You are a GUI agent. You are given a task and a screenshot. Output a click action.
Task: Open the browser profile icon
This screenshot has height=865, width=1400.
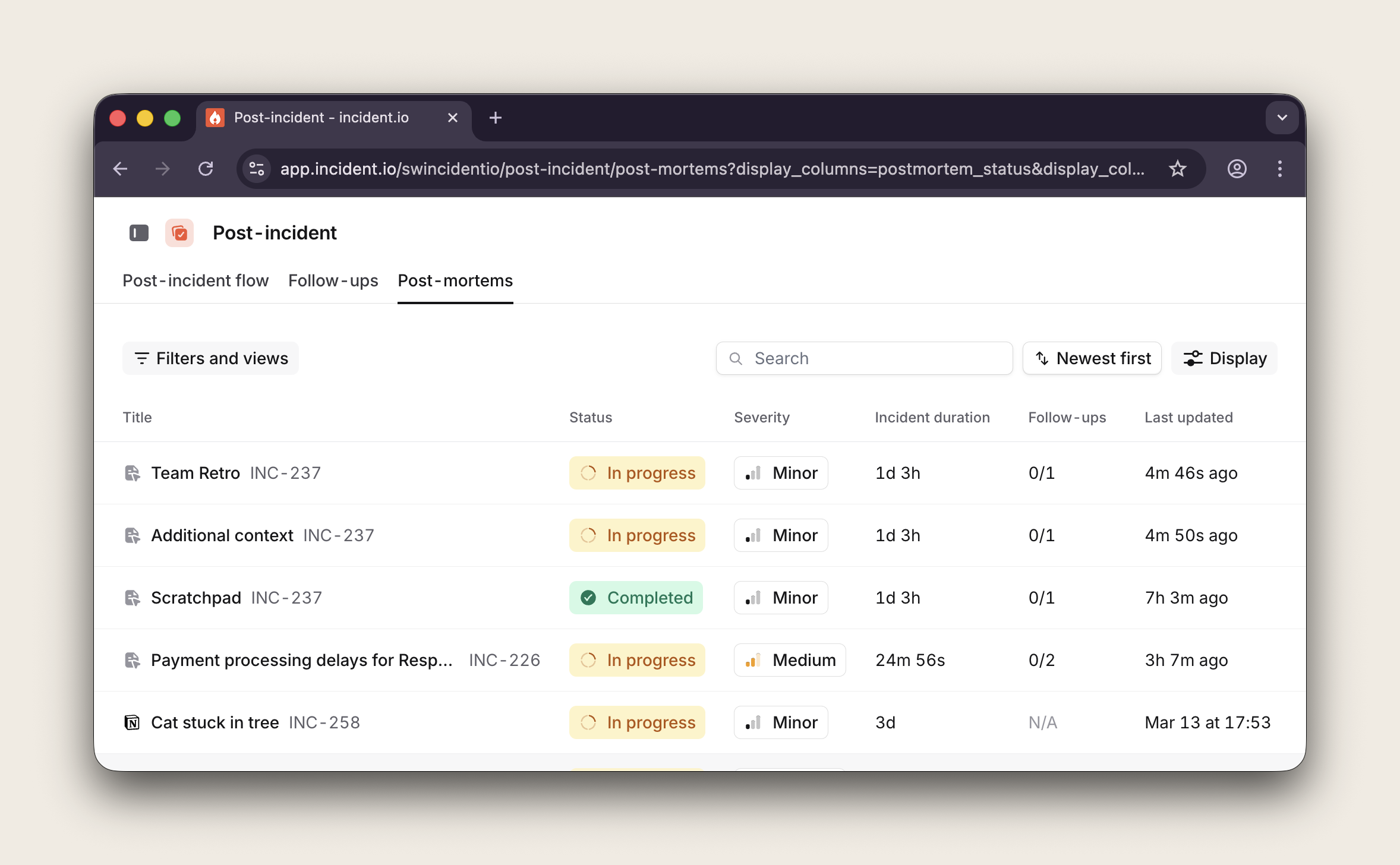pyautogui.click(x=1237, y=169)
